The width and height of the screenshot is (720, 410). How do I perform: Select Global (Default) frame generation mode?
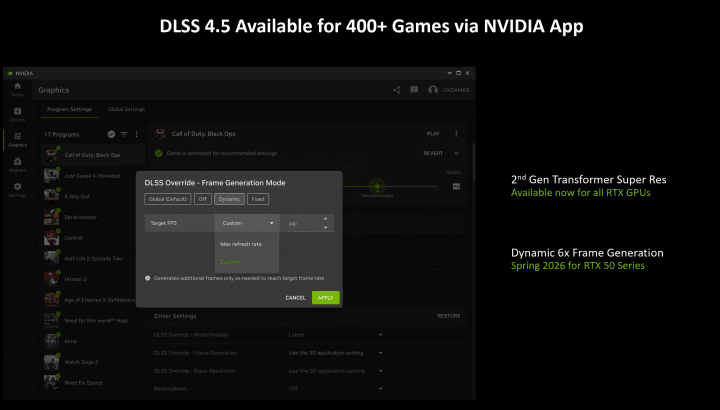[x=168, y=199]
